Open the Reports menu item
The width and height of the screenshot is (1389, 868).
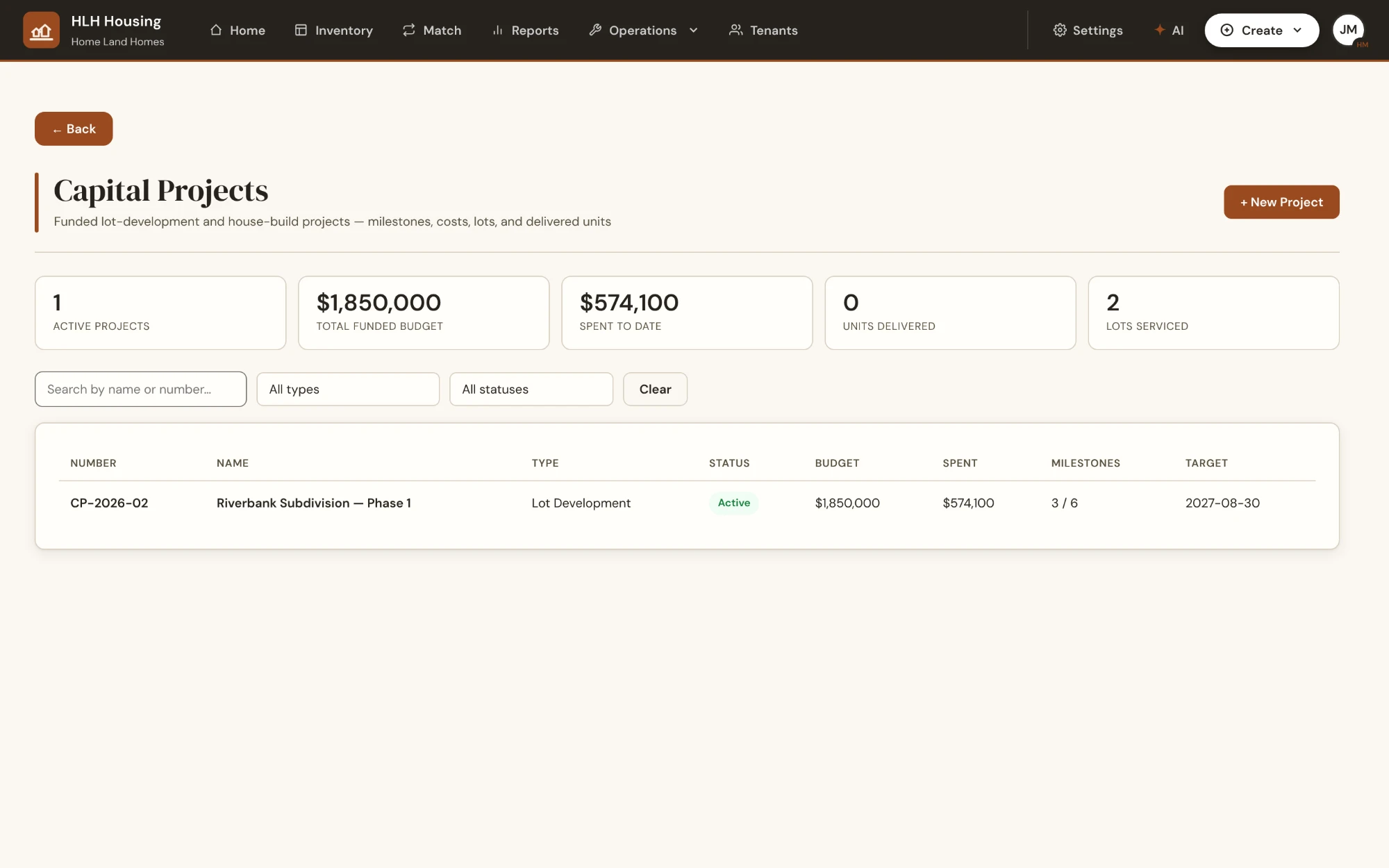coord(525,30)
